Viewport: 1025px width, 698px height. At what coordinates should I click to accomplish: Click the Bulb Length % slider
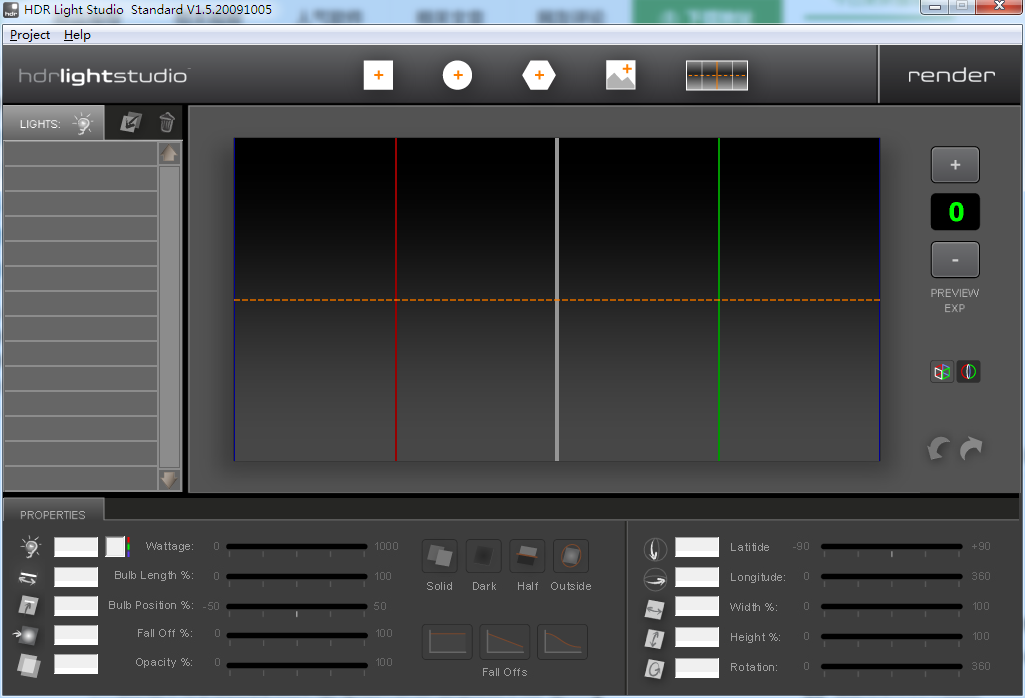point(297,576)
